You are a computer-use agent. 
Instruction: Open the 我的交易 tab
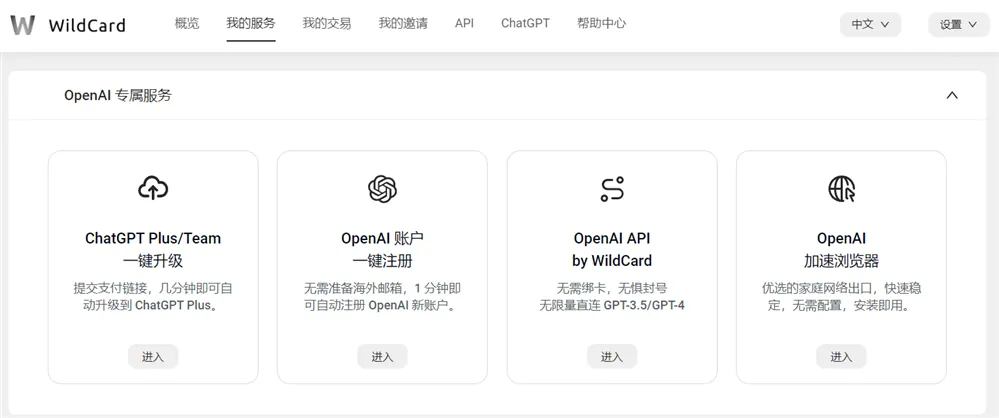coord(327,23)
